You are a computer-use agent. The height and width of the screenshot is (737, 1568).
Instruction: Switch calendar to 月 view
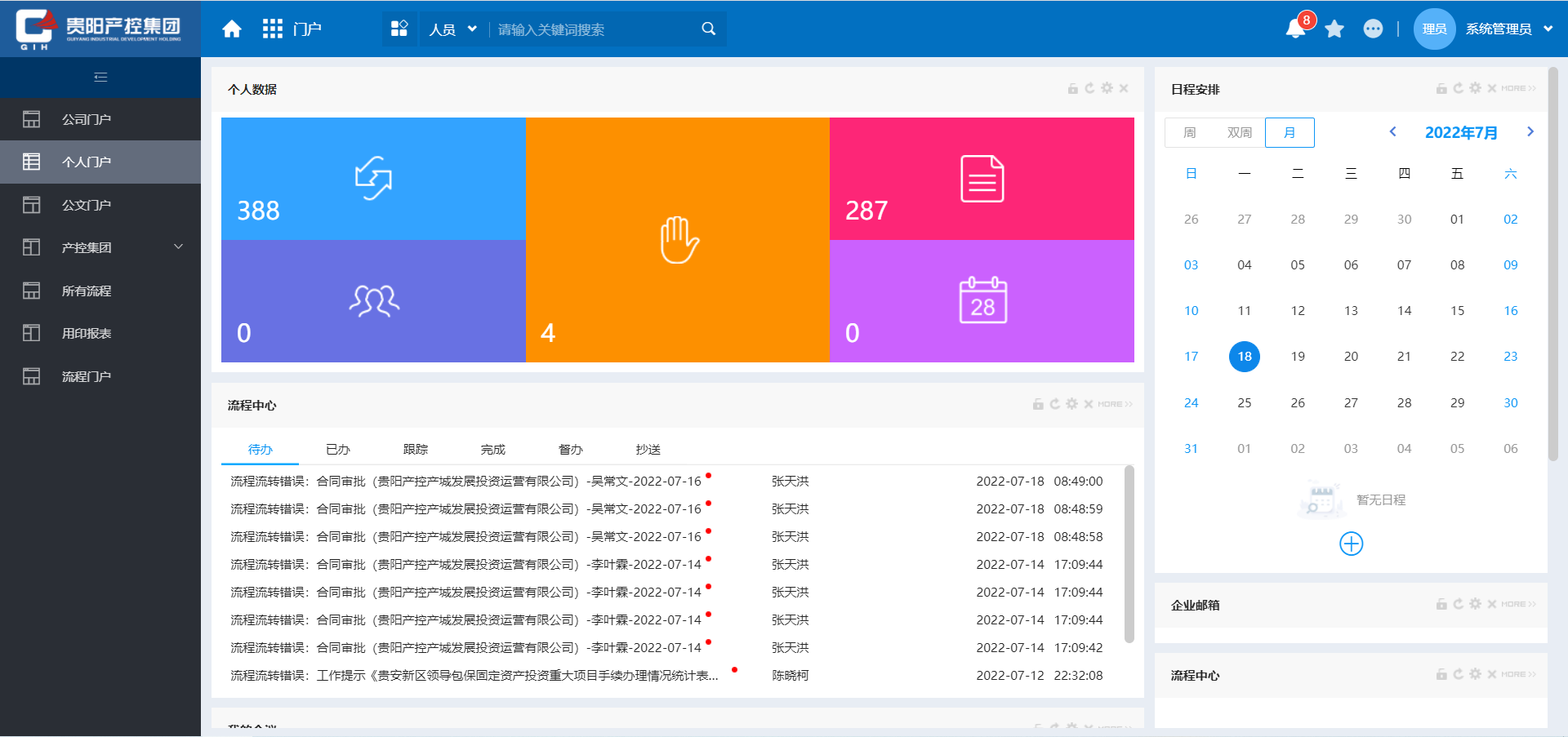(x=1290, y=132)
